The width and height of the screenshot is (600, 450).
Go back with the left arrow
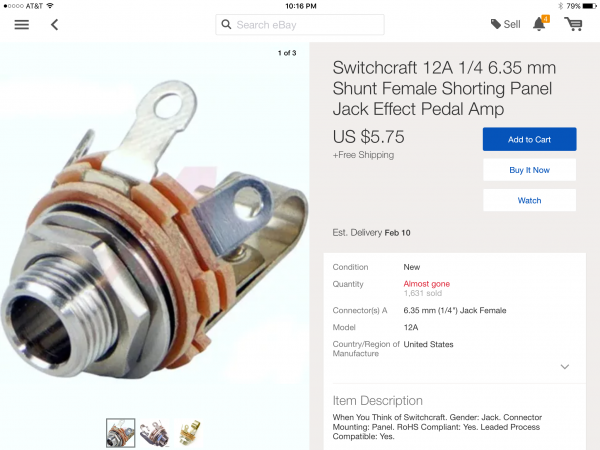tap(55, 25)
